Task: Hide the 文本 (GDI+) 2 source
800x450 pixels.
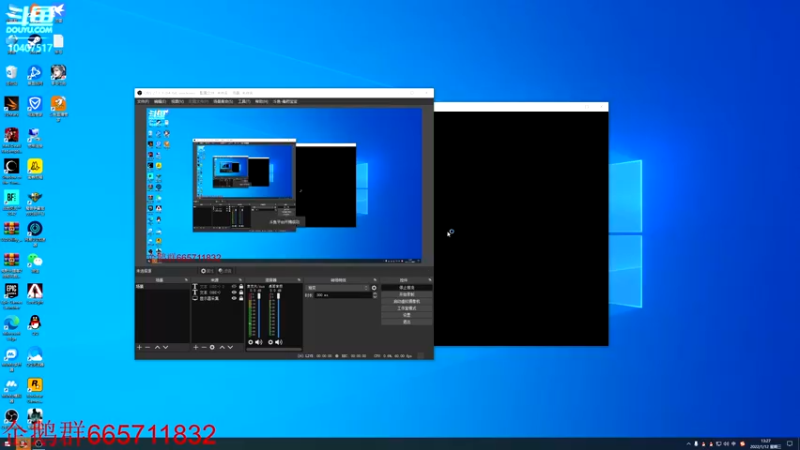Action: tap(234, 286)
